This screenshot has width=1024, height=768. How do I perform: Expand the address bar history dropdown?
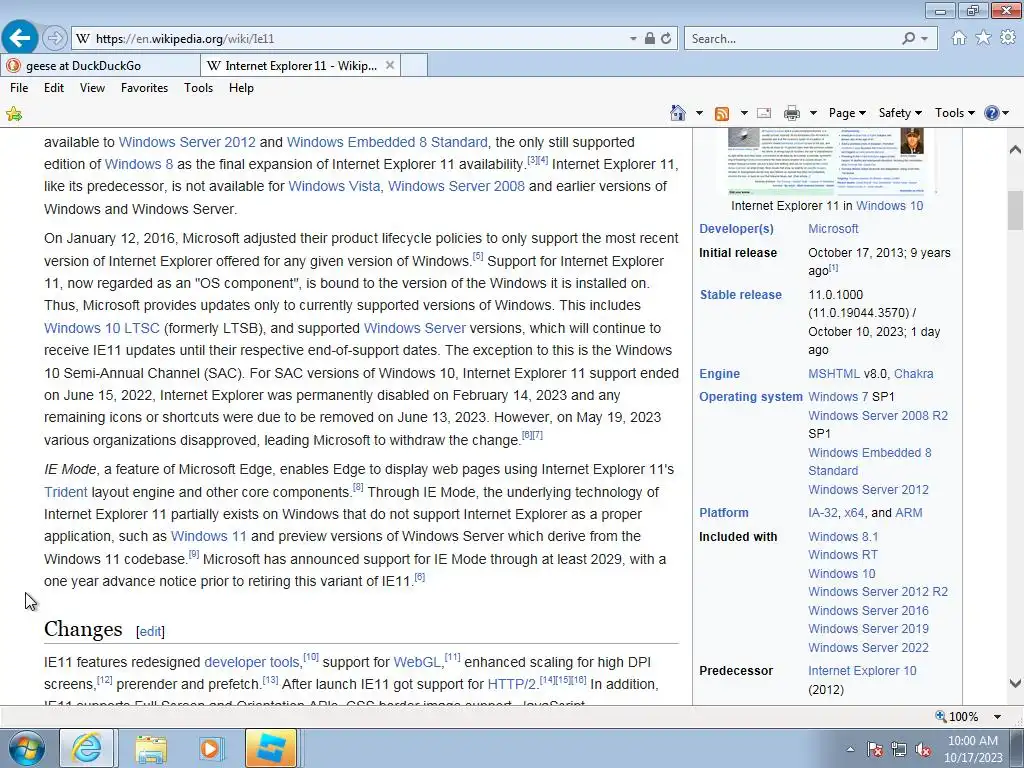click(633, 39)
